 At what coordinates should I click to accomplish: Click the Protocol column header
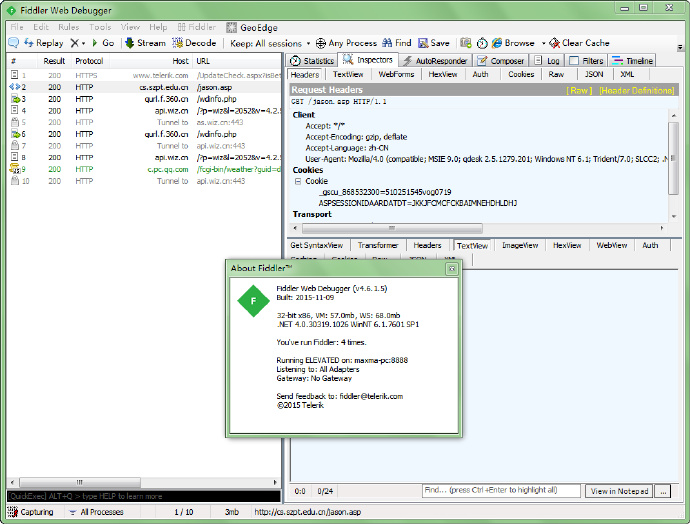[89, 61]
